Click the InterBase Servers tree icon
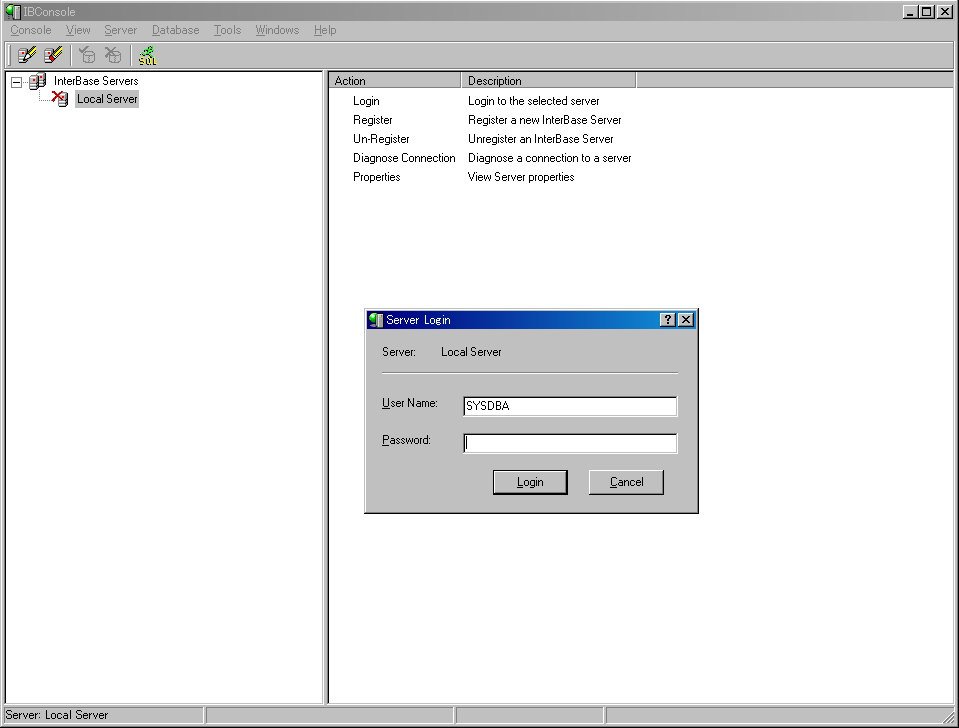Image resolution: width=959 pixels, height=728 pixels. [37, 81]
